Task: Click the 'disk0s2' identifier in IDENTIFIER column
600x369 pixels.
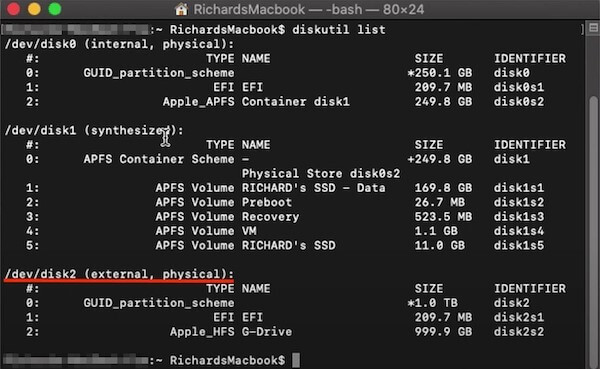Action: [519, 101]
